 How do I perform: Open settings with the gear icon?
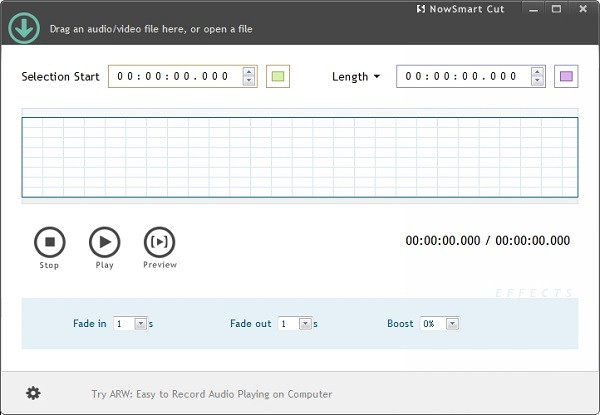33,393
